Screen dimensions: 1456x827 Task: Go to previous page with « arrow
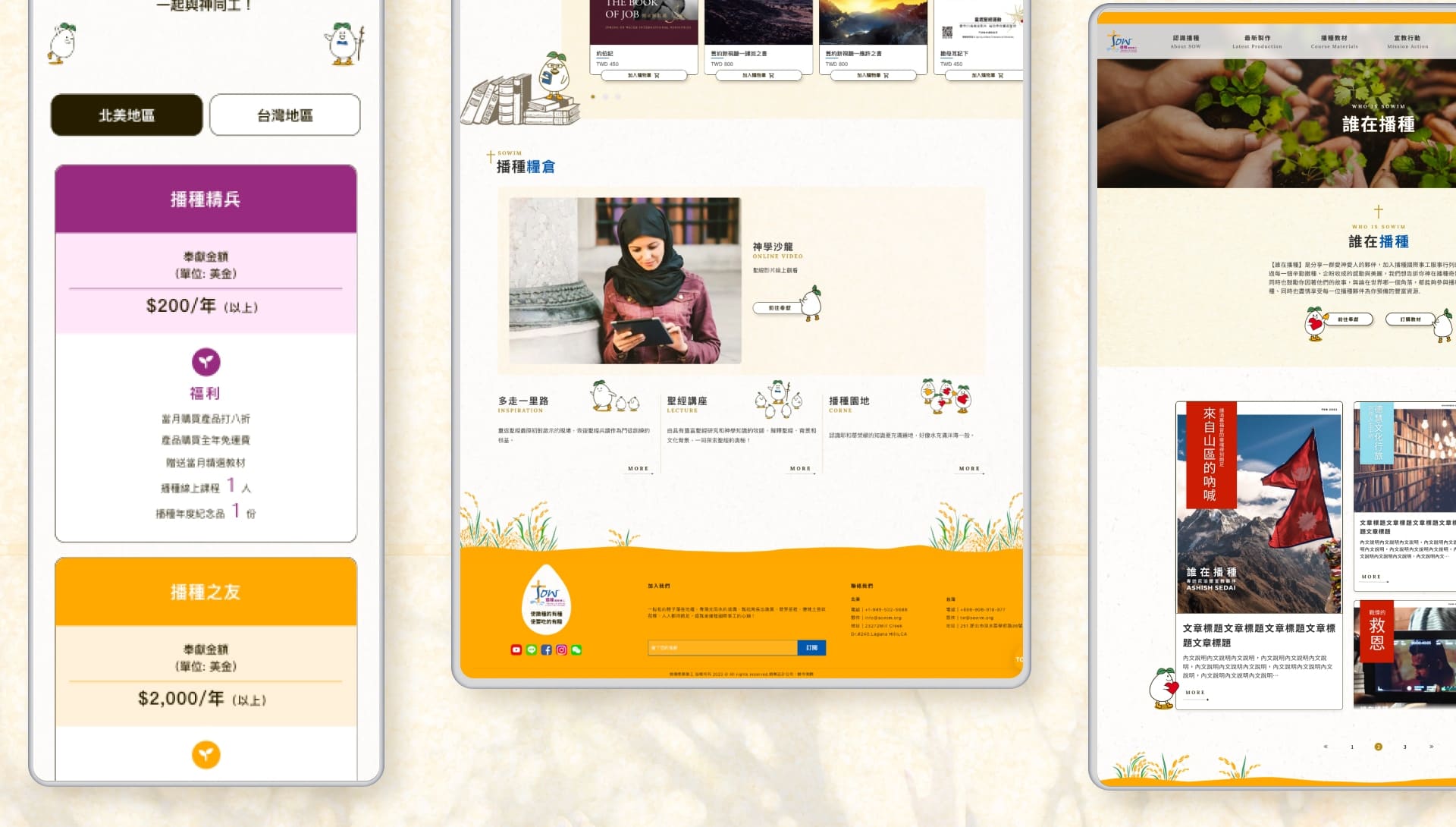click(x=1326, y=747)
